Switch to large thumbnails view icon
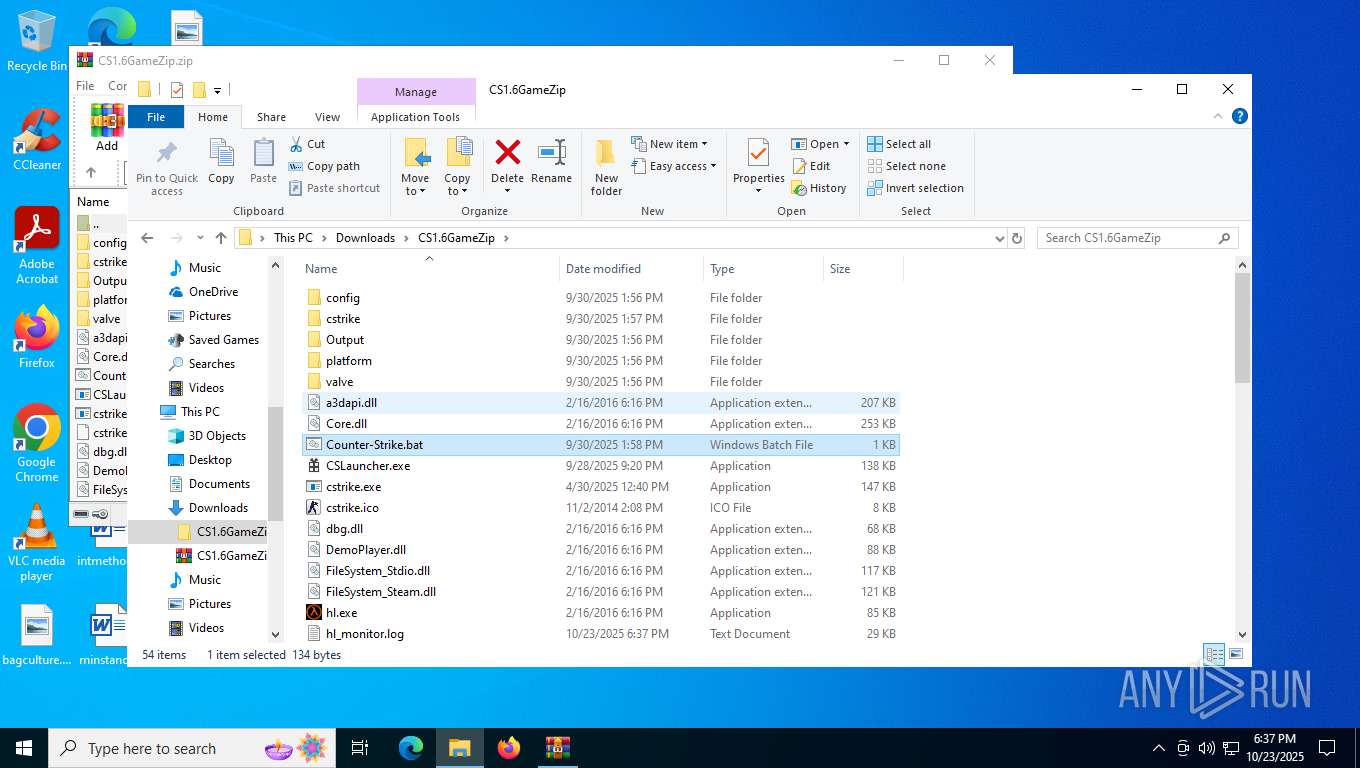 pos(1236,654)
